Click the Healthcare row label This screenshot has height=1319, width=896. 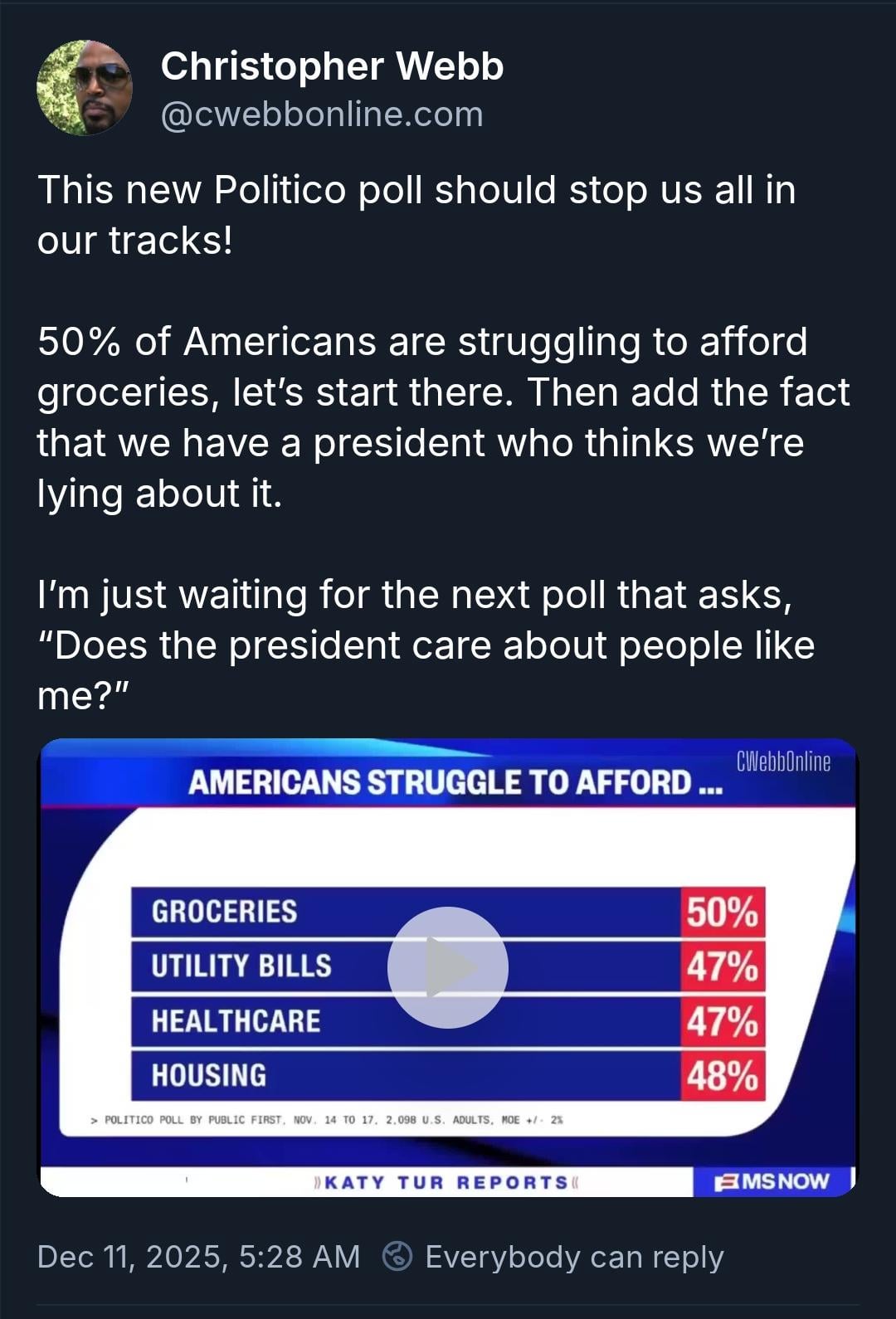pos(236,1021)
